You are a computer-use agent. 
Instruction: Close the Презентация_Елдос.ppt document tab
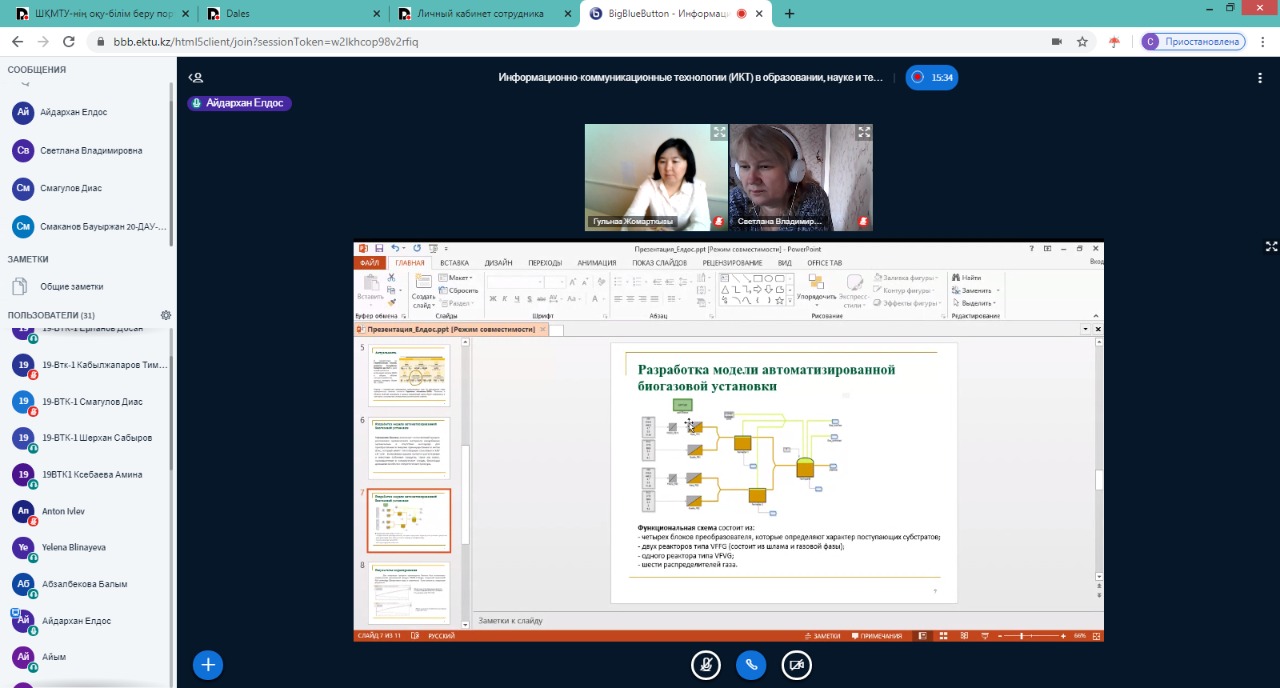[x=543, y=329]
